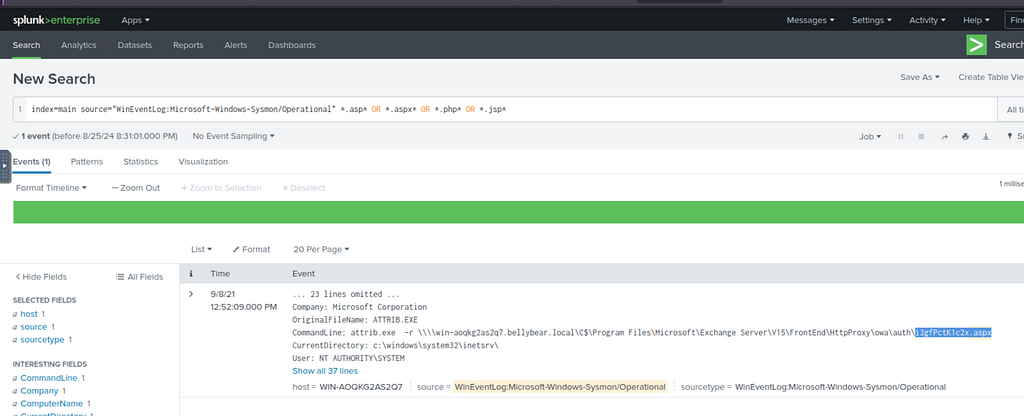Switch to the Patterns tab
This screenshot has width=1024, height=416.
(x=86, y=161)
